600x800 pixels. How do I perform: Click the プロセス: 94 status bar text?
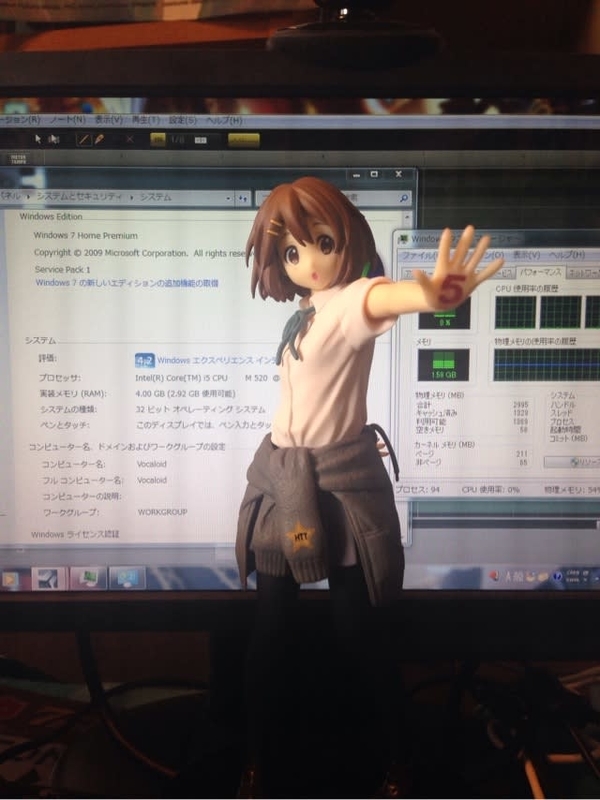point(418,489)
